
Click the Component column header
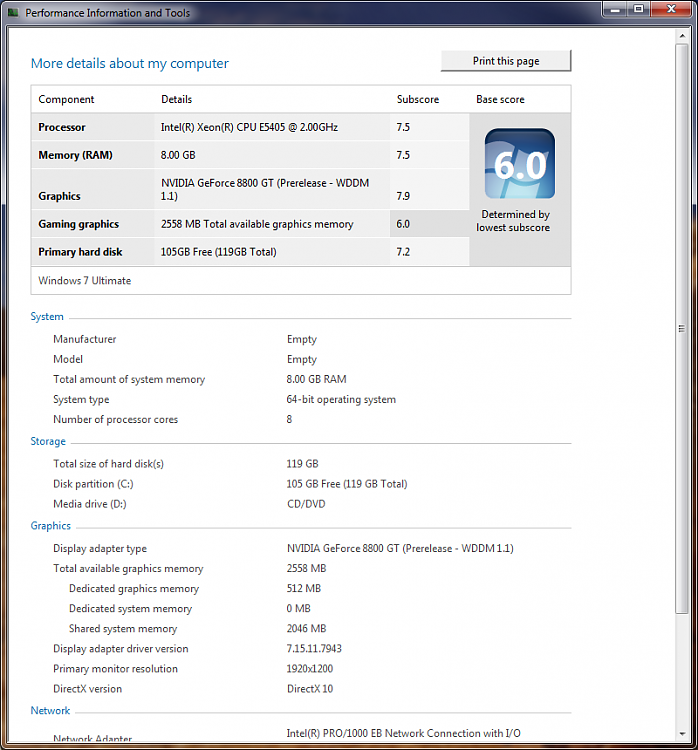click(x=66, y=99)
